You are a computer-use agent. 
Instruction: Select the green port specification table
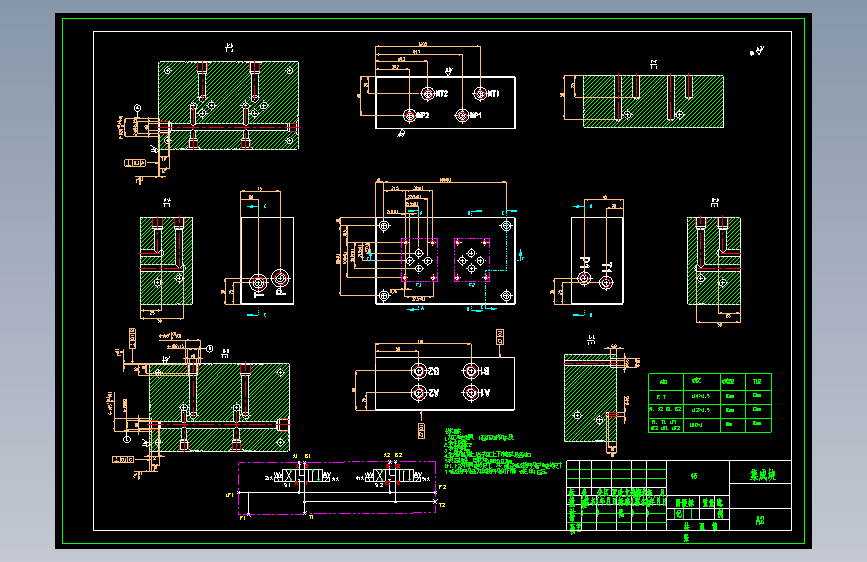click(709, 403)
